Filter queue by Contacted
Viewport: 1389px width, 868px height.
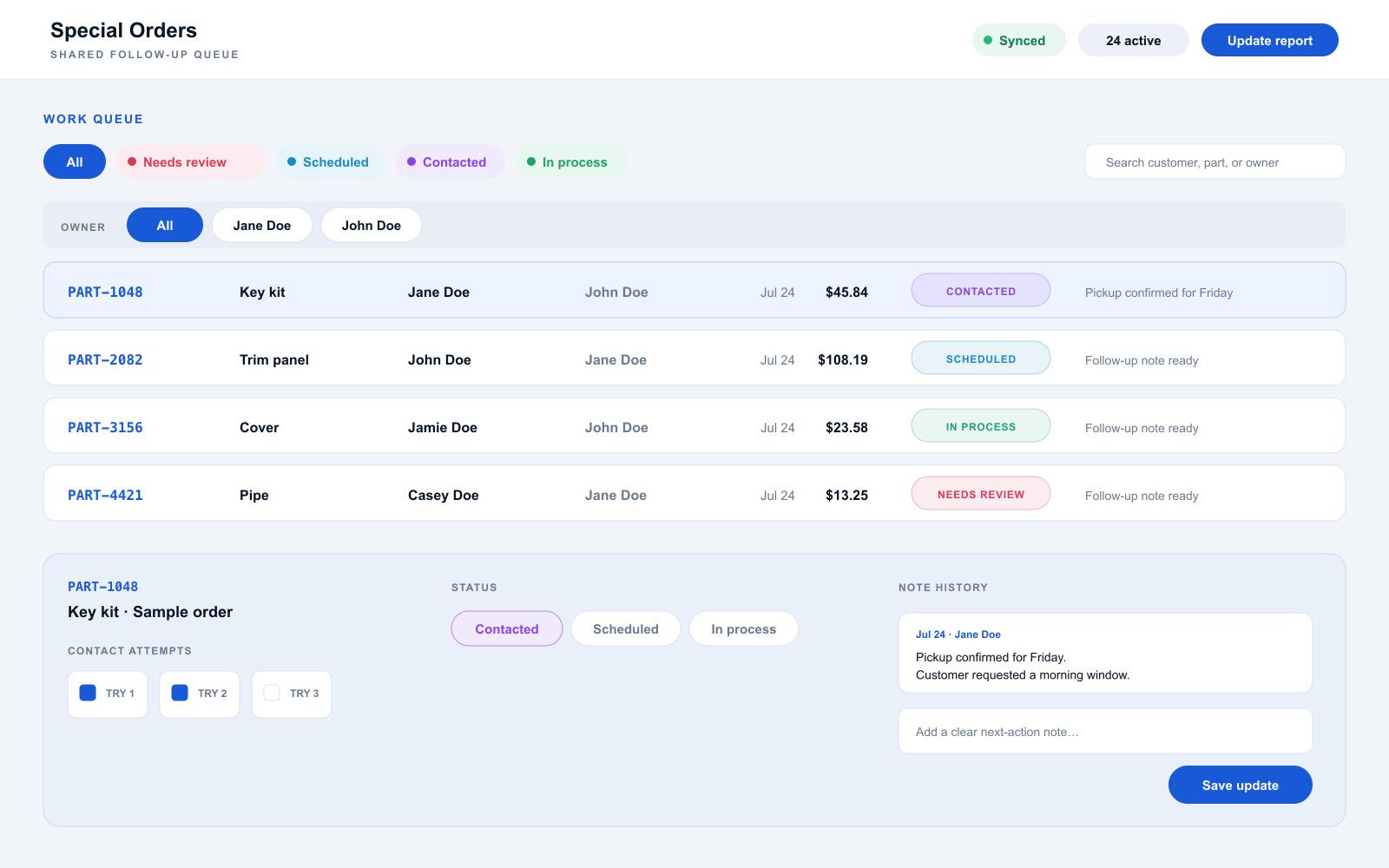tap(450, 161)
